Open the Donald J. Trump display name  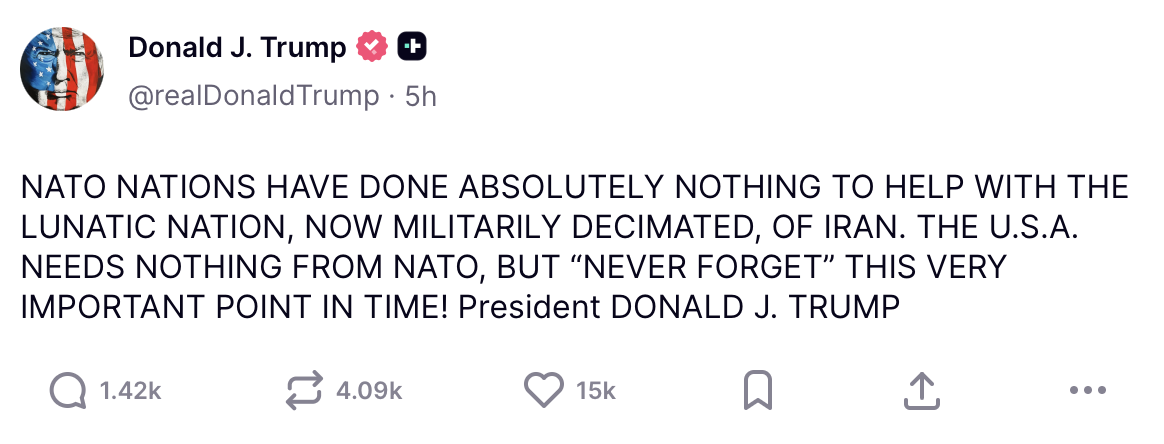pyautogui.click(x=237, y=46)
